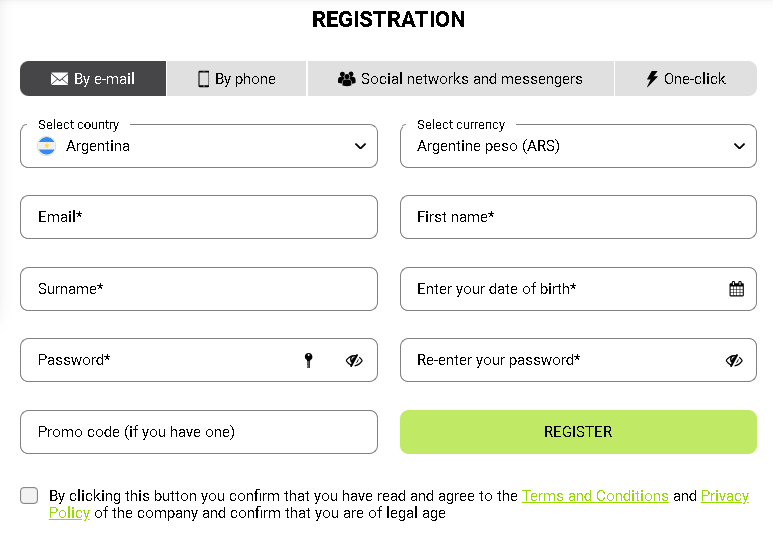
Task: Click the key icon in Password field
Action: pos(309,360)
